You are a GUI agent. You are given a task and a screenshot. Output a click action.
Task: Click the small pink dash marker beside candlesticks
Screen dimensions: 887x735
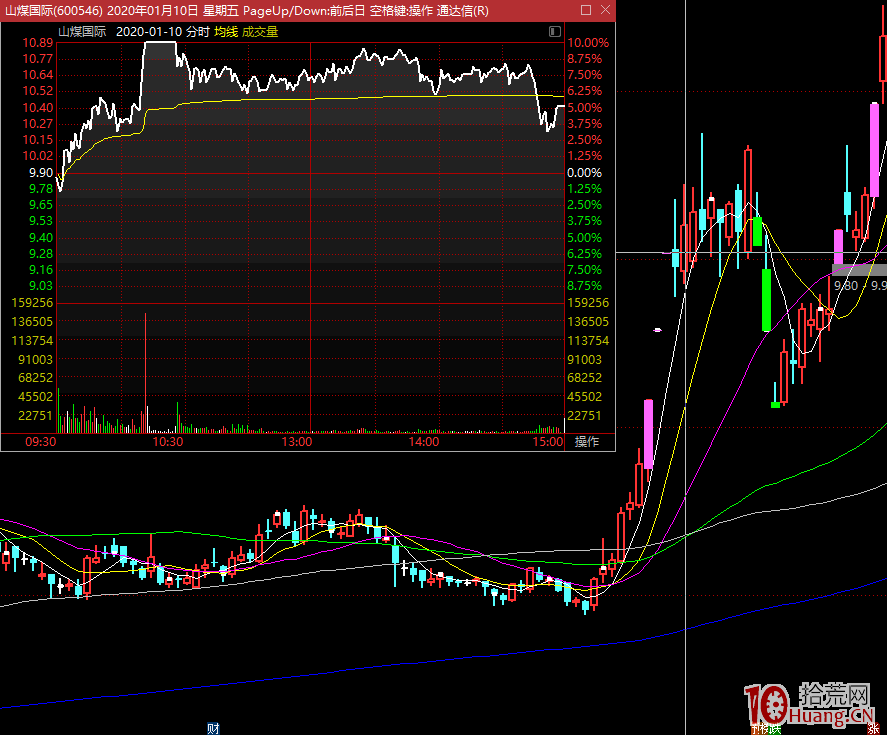click(x=657, y=330)
